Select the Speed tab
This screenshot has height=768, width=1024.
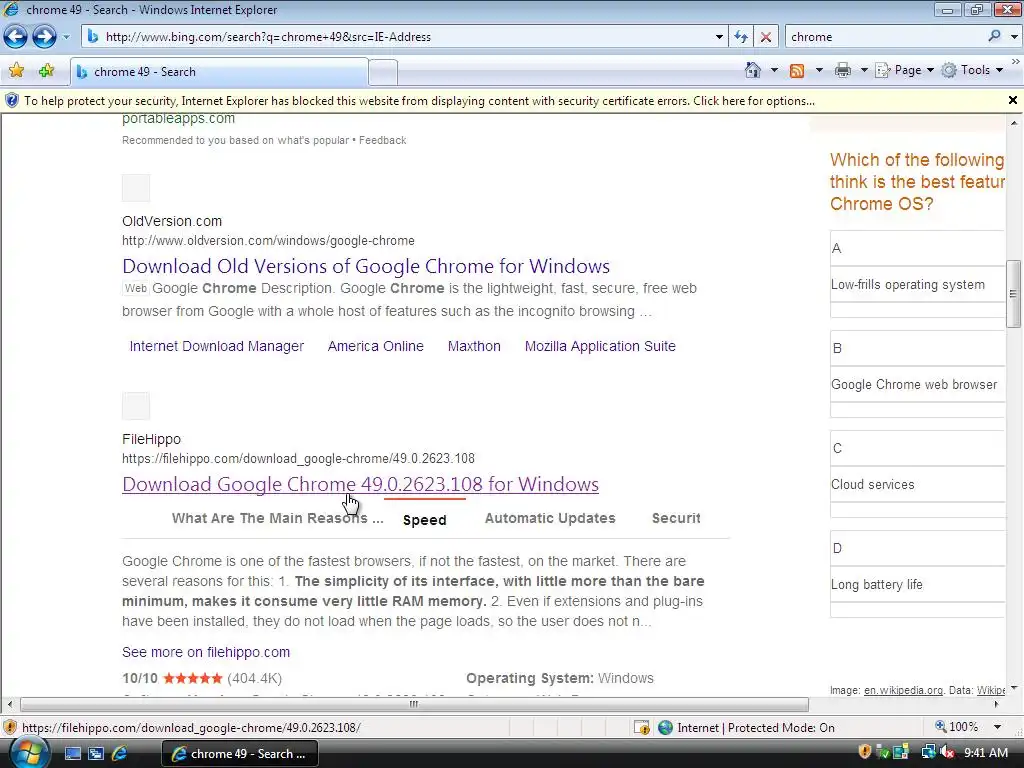coord(424,520)
